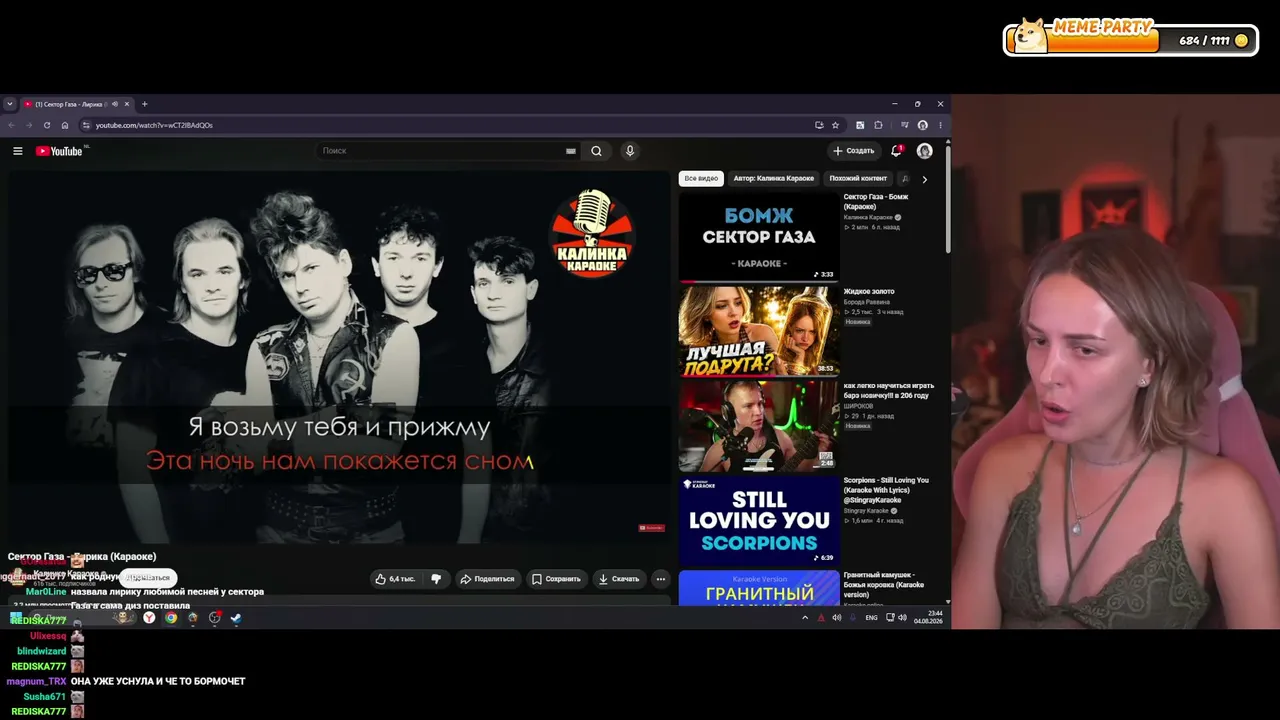Open the Still Loving You Scorpions thumbnail
The image size is (1280, 720).
[x=759, y=521]
